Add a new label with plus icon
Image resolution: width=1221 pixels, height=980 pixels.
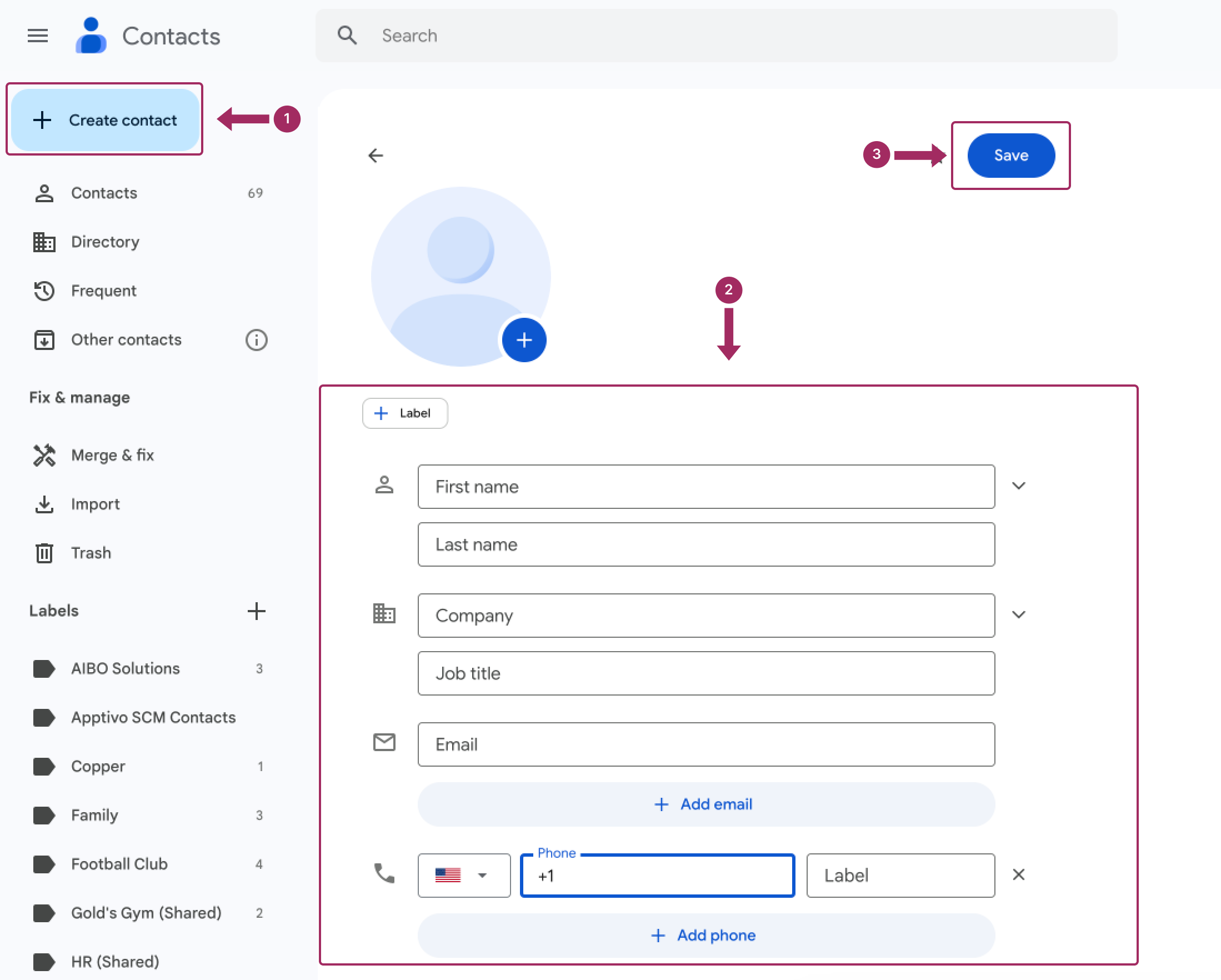pos(256,611)
